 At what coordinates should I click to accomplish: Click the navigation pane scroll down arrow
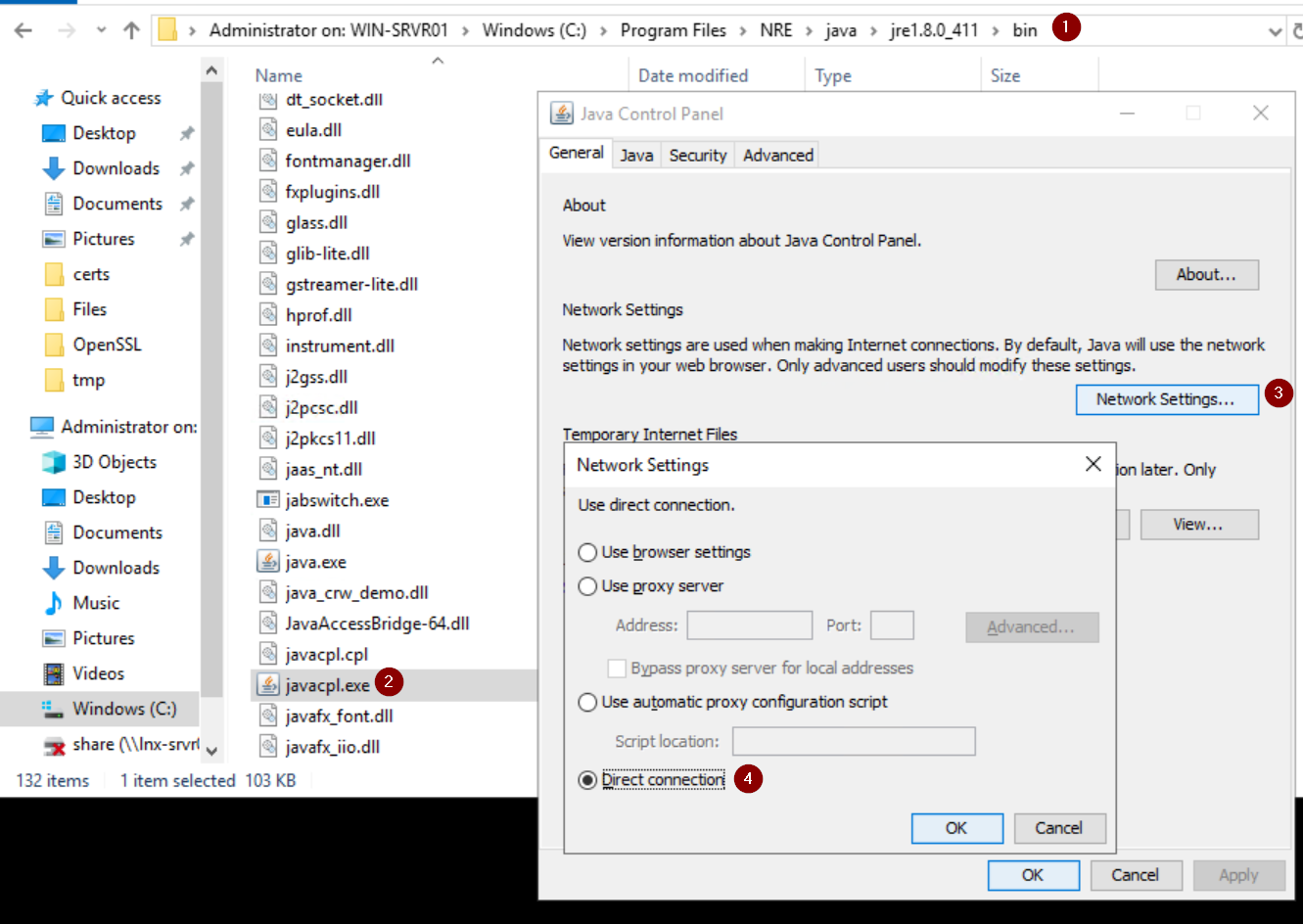click(x=211, y=751)
